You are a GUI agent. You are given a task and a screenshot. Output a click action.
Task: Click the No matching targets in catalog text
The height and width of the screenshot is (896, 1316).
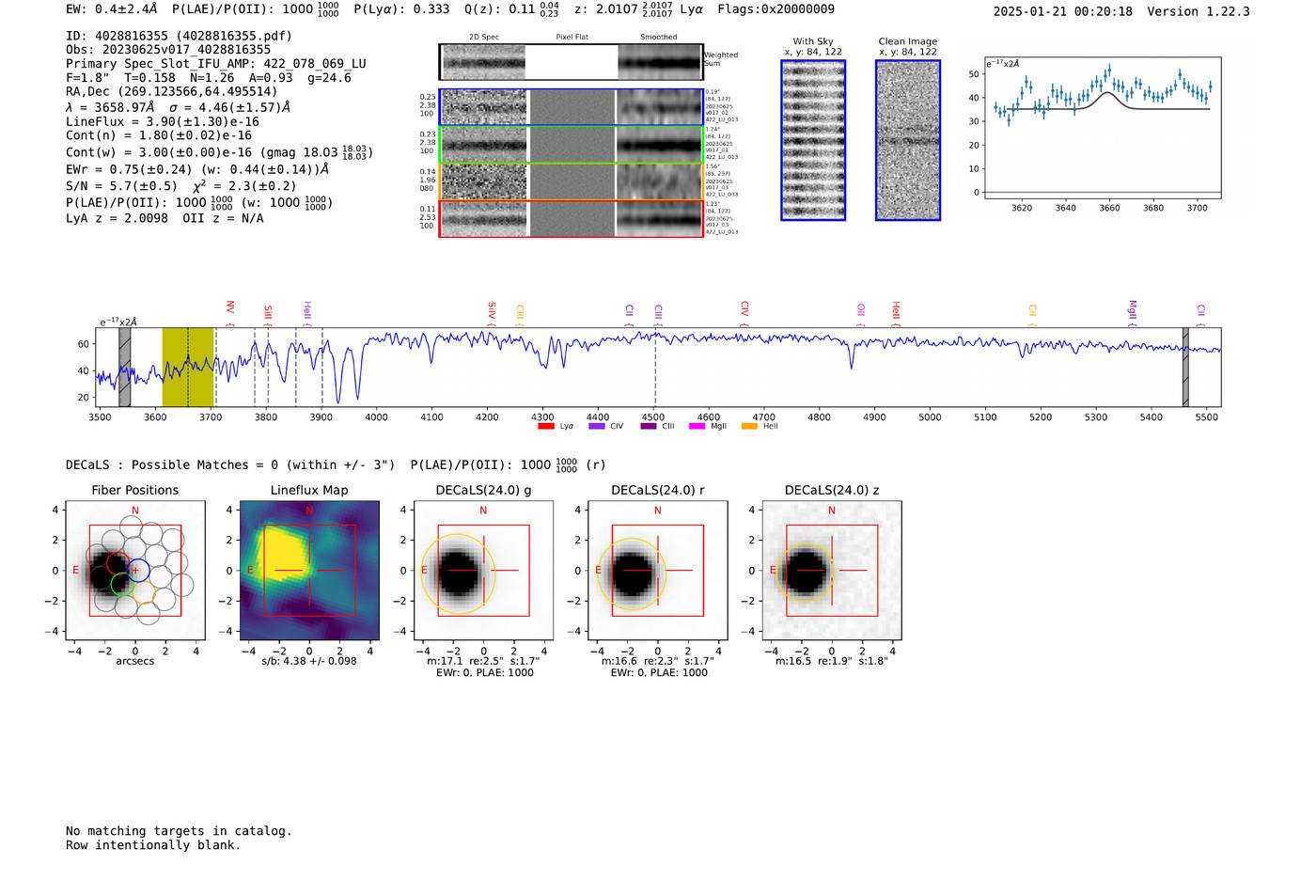(x=179, y=831)
